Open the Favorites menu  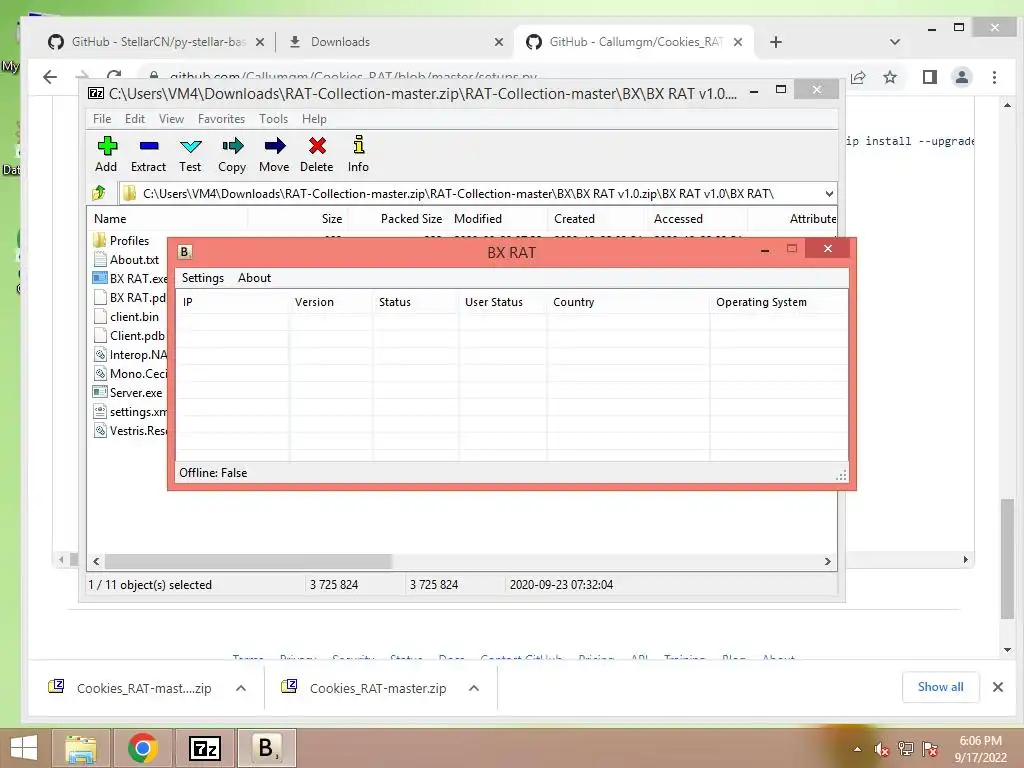coord(221,119)
